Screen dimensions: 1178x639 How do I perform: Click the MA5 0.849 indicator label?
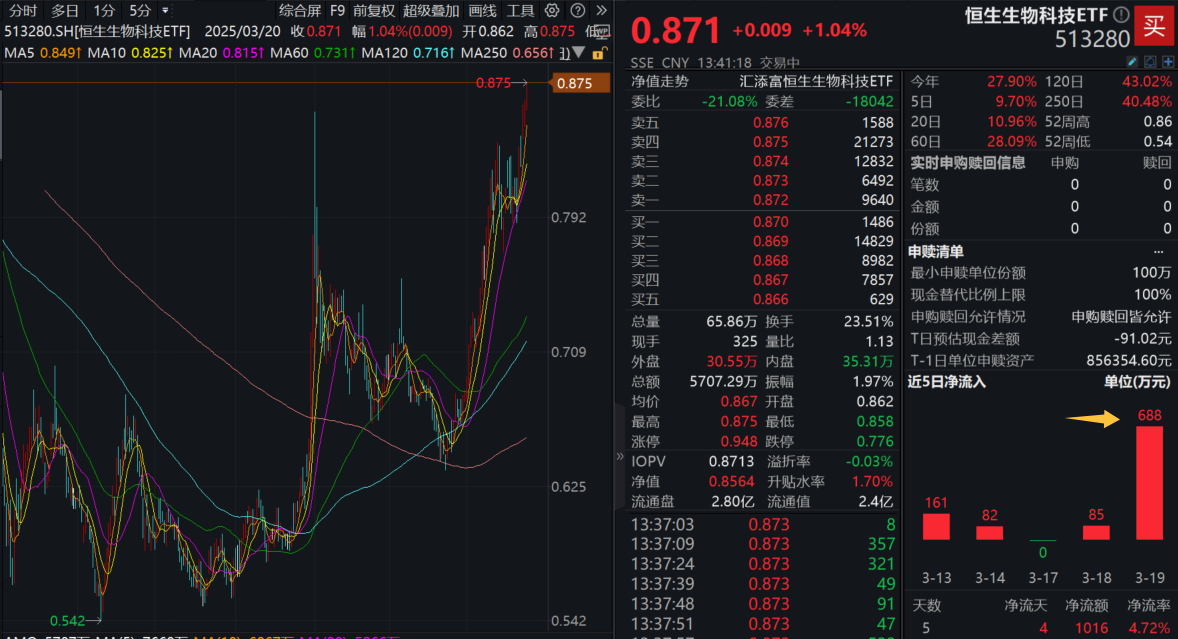click(44, 53)
